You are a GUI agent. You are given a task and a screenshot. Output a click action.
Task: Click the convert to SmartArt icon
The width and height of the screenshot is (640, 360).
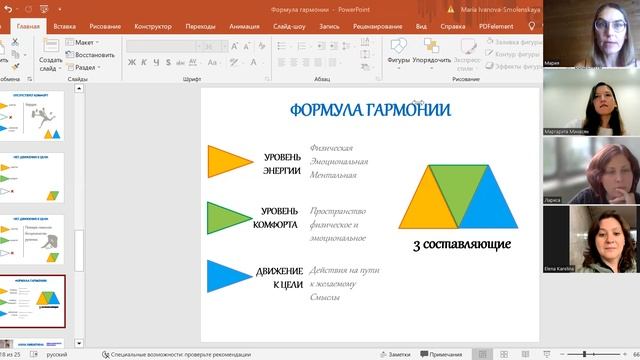(365, 67)
